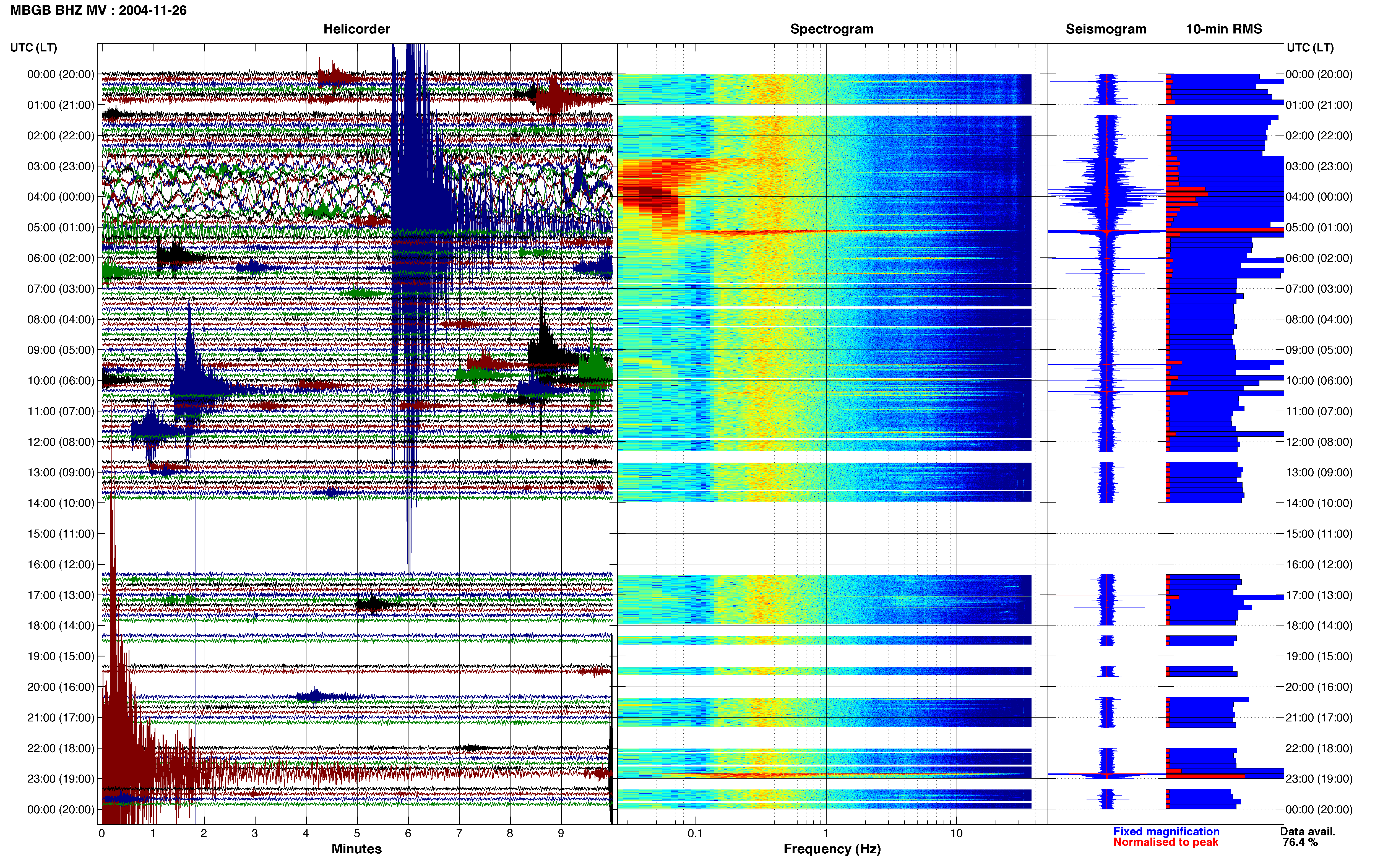Click left axis label 06:00 (02:00)

tap(61, 258)
